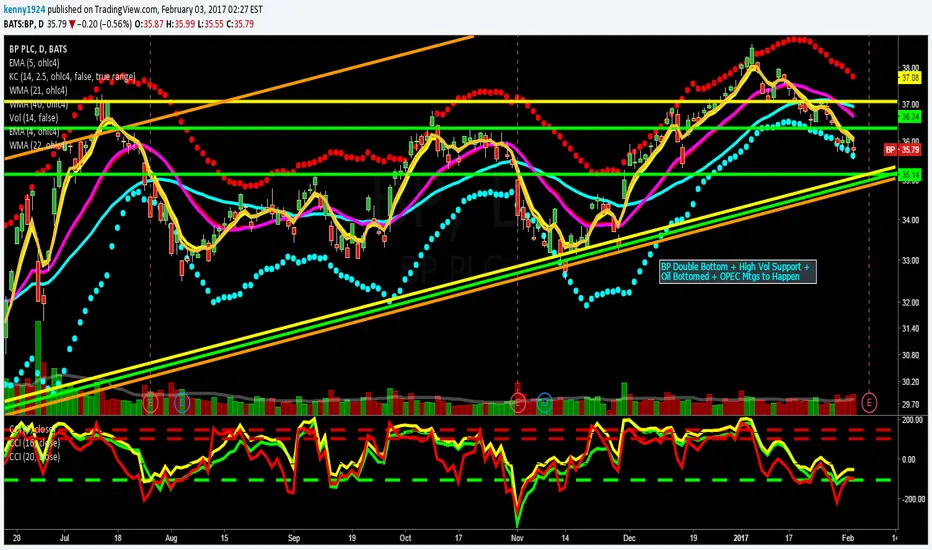The image size is (932, 550).
Task: Click Nov on the date axis
Action: [517, 538]
